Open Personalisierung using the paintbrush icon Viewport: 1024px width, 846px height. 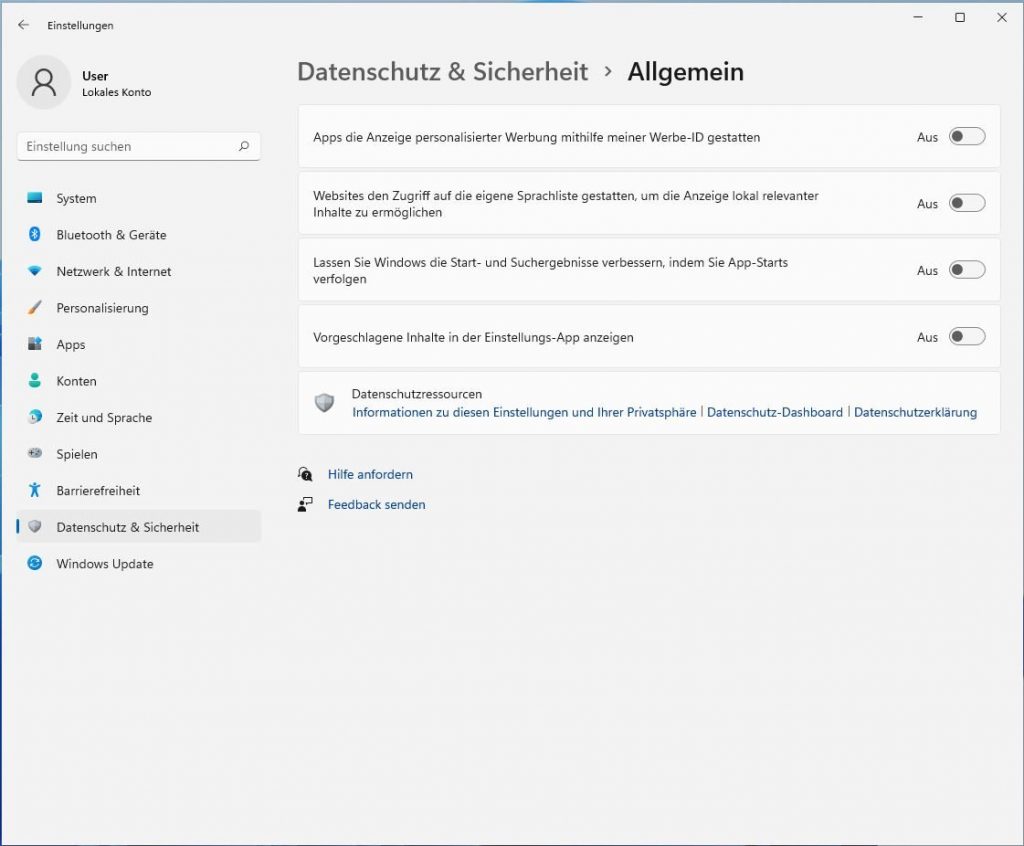pos(35,308)
